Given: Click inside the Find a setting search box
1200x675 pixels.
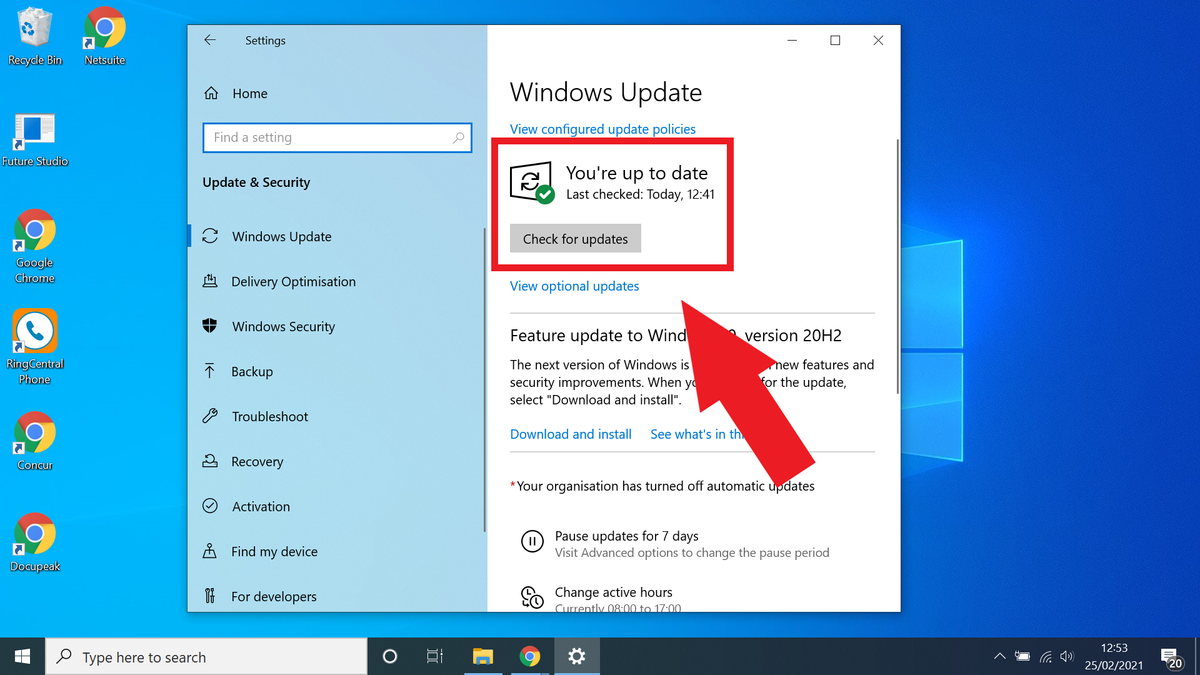Looking at the screenshot, I should point(337,137).
